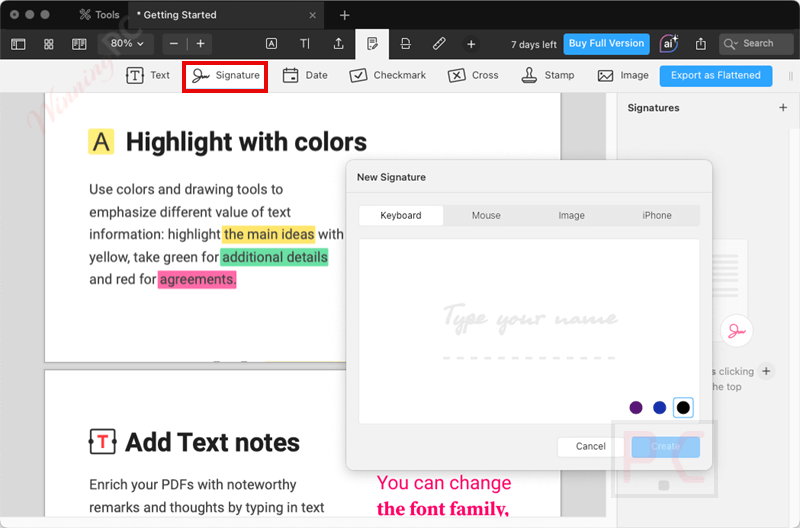
Task: Click the right panel collapse handle
Action: pos(790,76)
